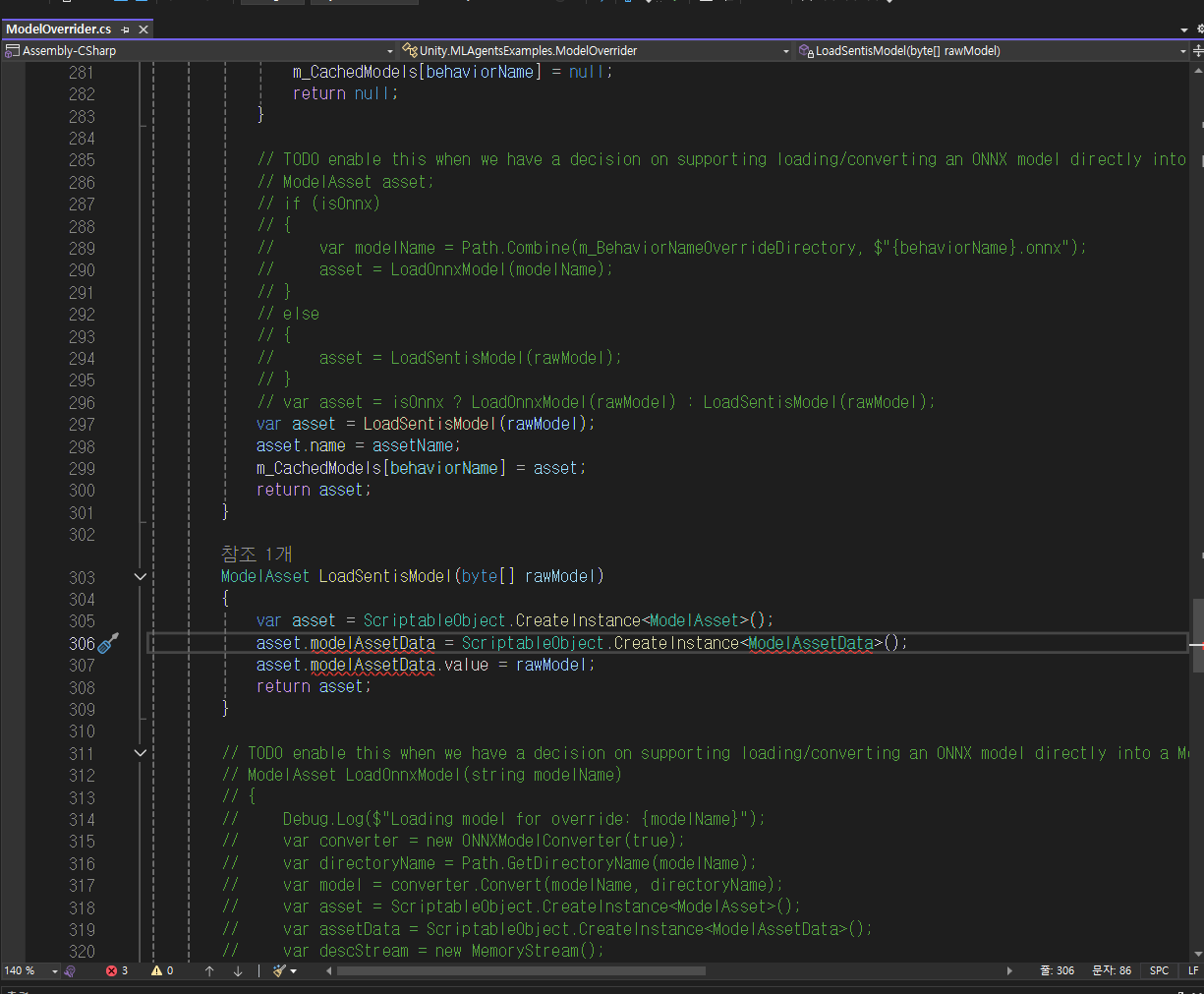Open the code cleanup broom icon

(280, 970)
